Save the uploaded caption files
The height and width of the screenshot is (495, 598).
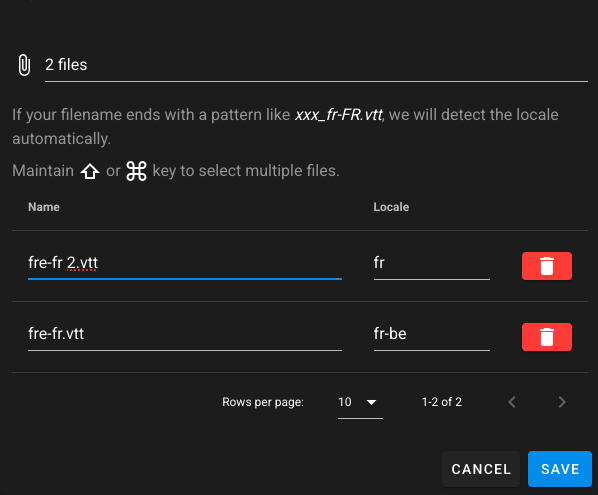pos(560,469)
